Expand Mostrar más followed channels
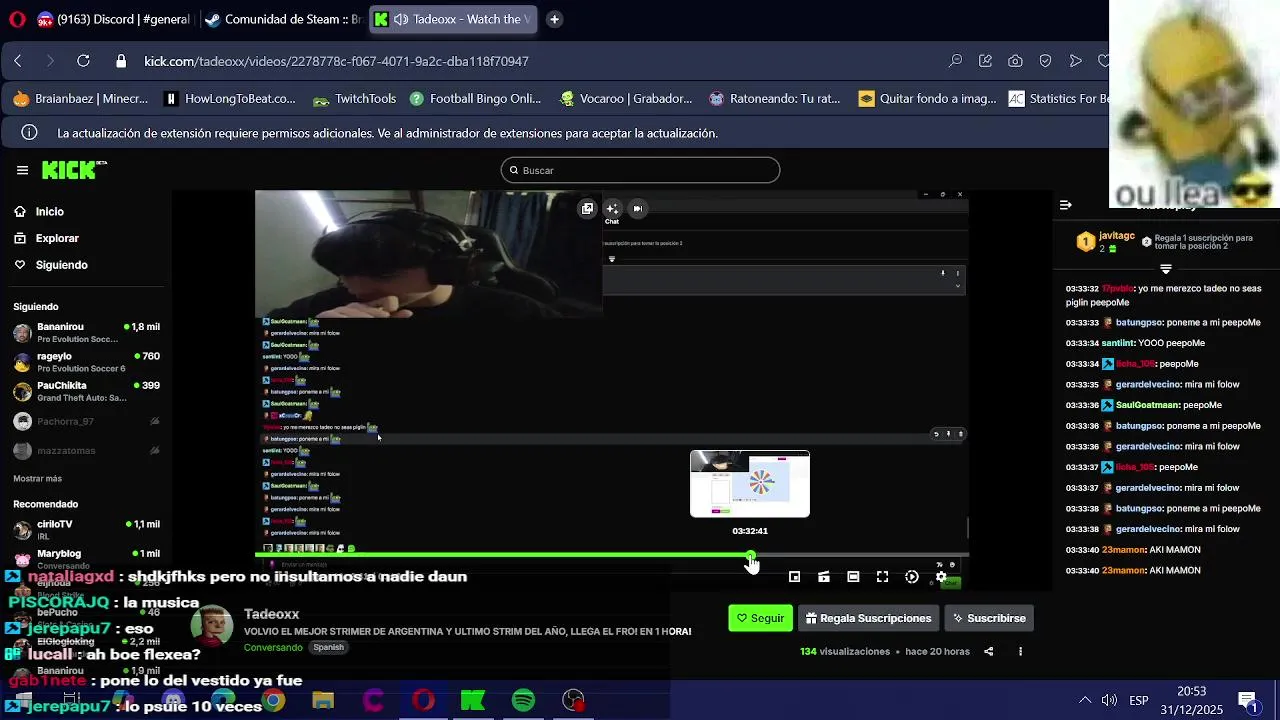This screenshot has height=720, width=1280. coord(37,479)
